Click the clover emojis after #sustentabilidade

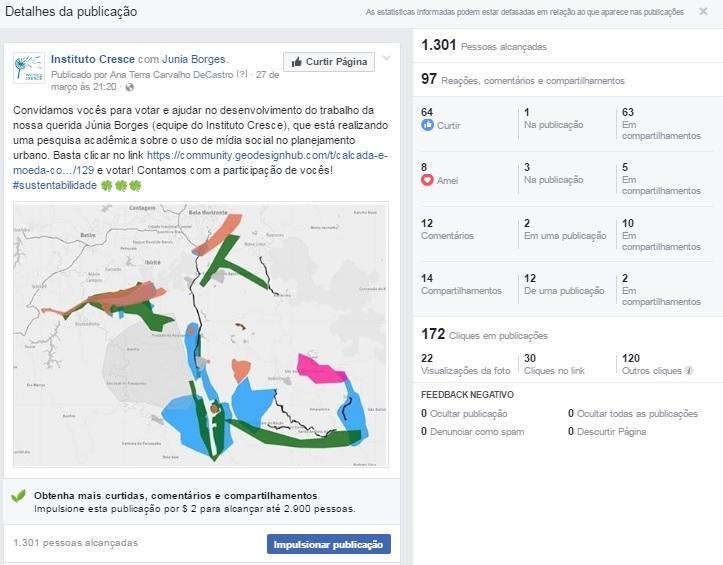pos(120,185)
